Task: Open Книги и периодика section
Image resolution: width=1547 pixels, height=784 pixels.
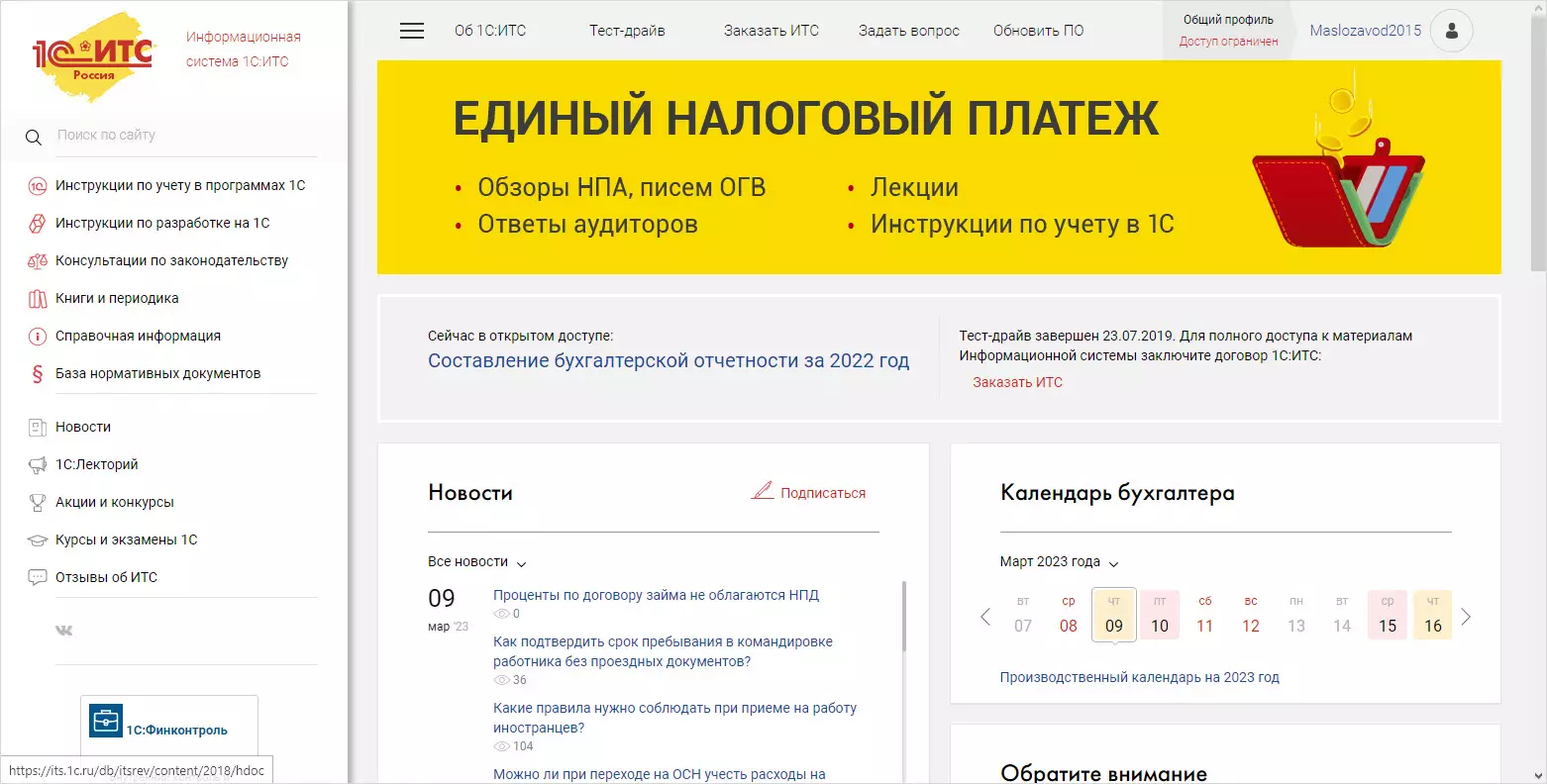Action: [117, 299]
